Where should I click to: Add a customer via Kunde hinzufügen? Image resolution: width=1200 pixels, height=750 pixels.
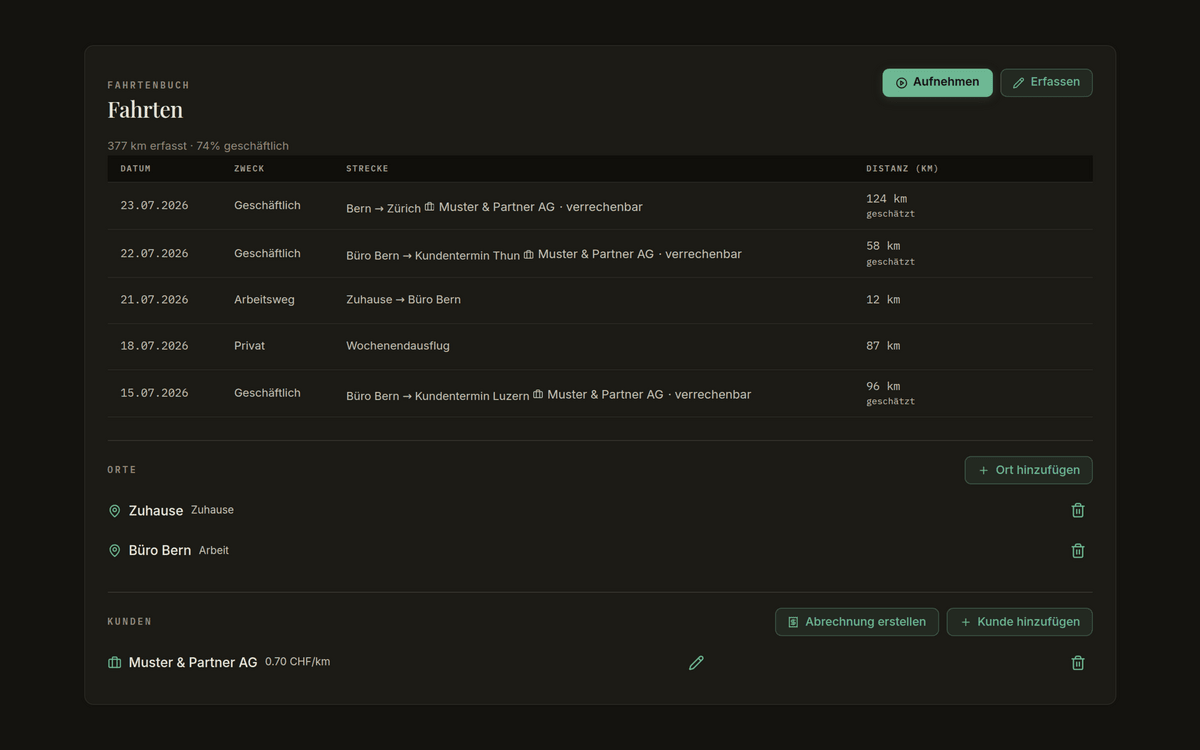tap(1019, 622)
